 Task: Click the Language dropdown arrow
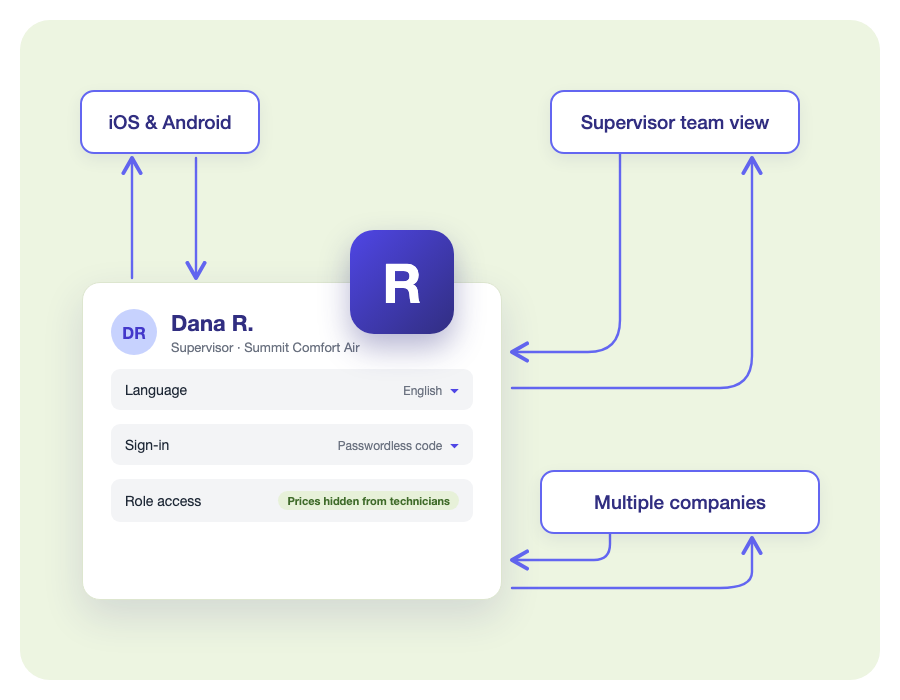coord(455,391)
